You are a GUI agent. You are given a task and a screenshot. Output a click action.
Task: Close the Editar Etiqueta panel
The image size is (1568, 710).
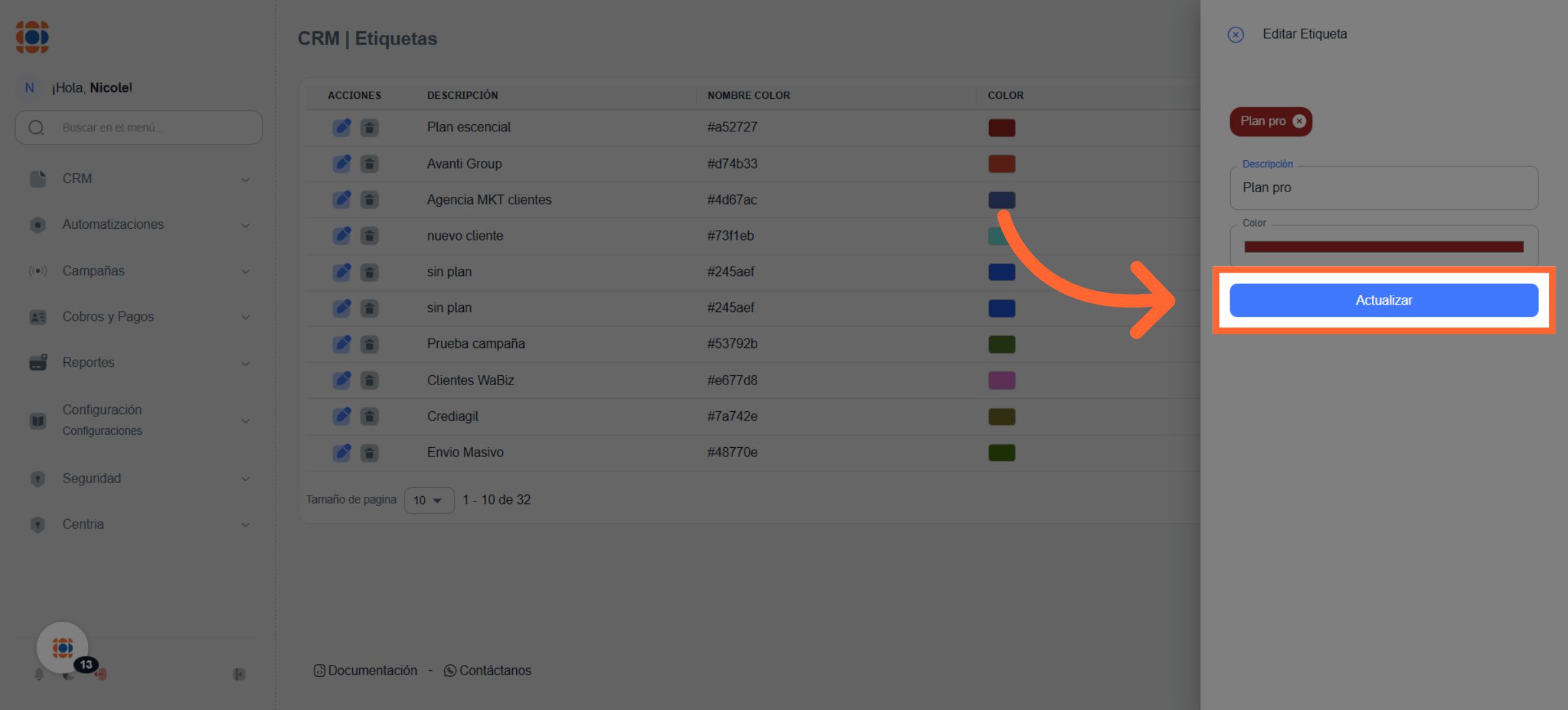coord(1235,35)
